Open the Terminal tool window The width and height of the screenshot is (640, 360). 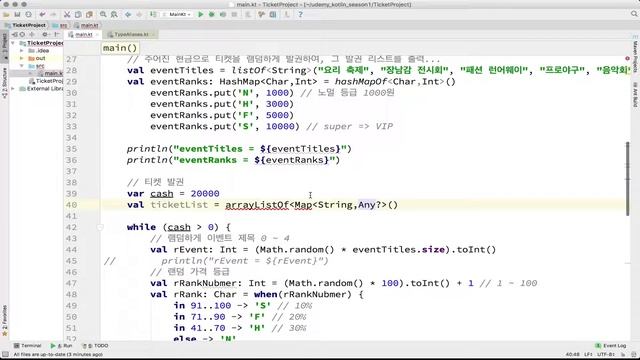27,346
